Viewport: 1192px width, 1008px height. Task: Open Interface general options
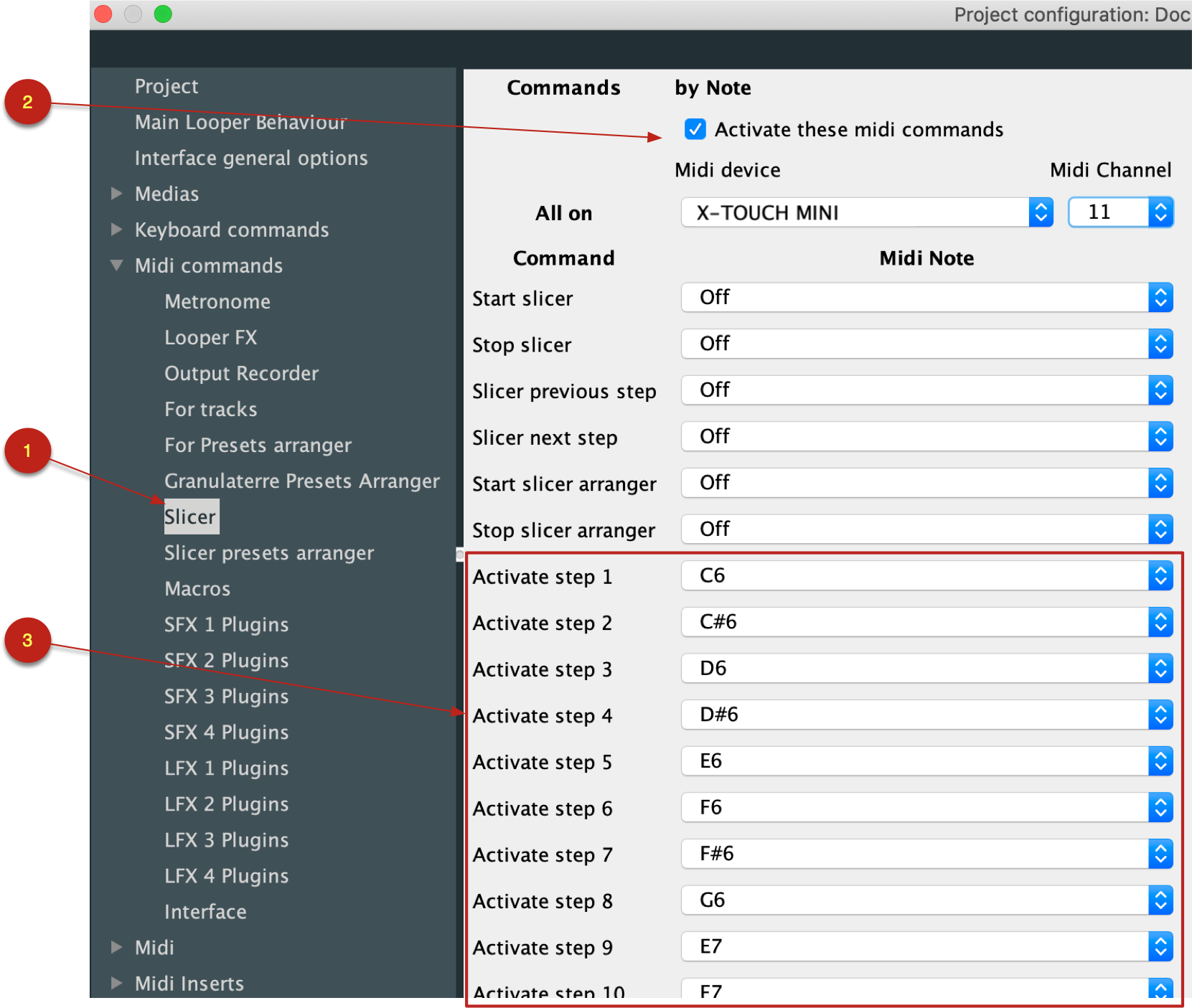(251, 158)
